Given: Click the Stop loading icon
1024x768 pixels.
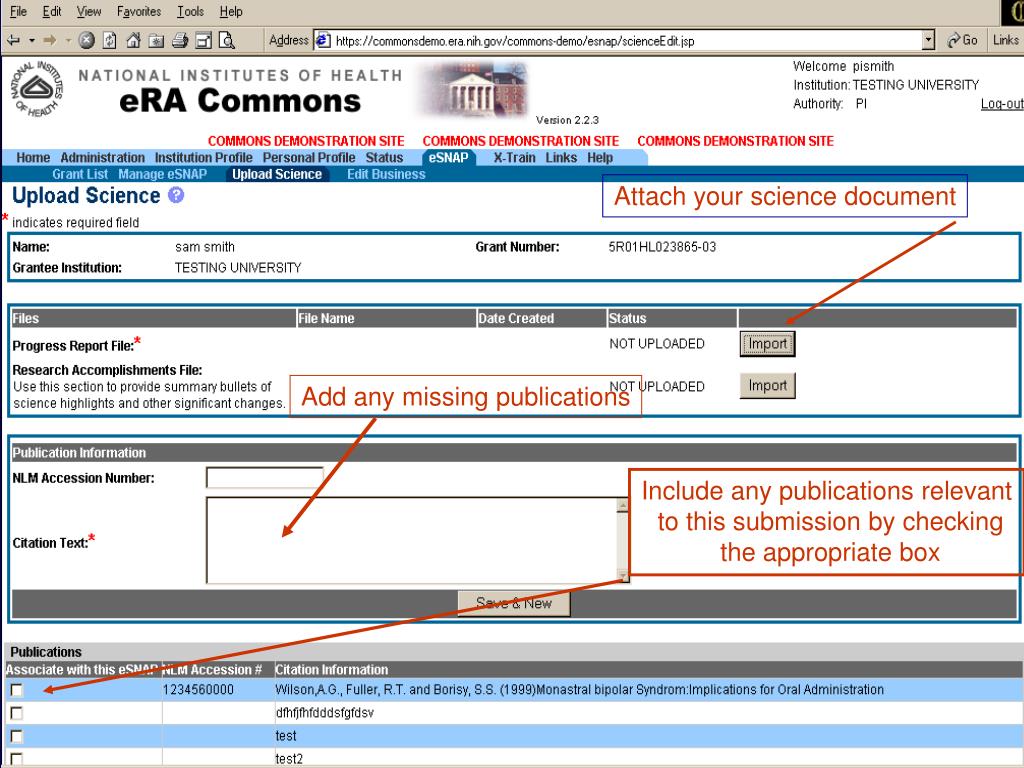Looking at the screenshot, I should coord(86,40).
